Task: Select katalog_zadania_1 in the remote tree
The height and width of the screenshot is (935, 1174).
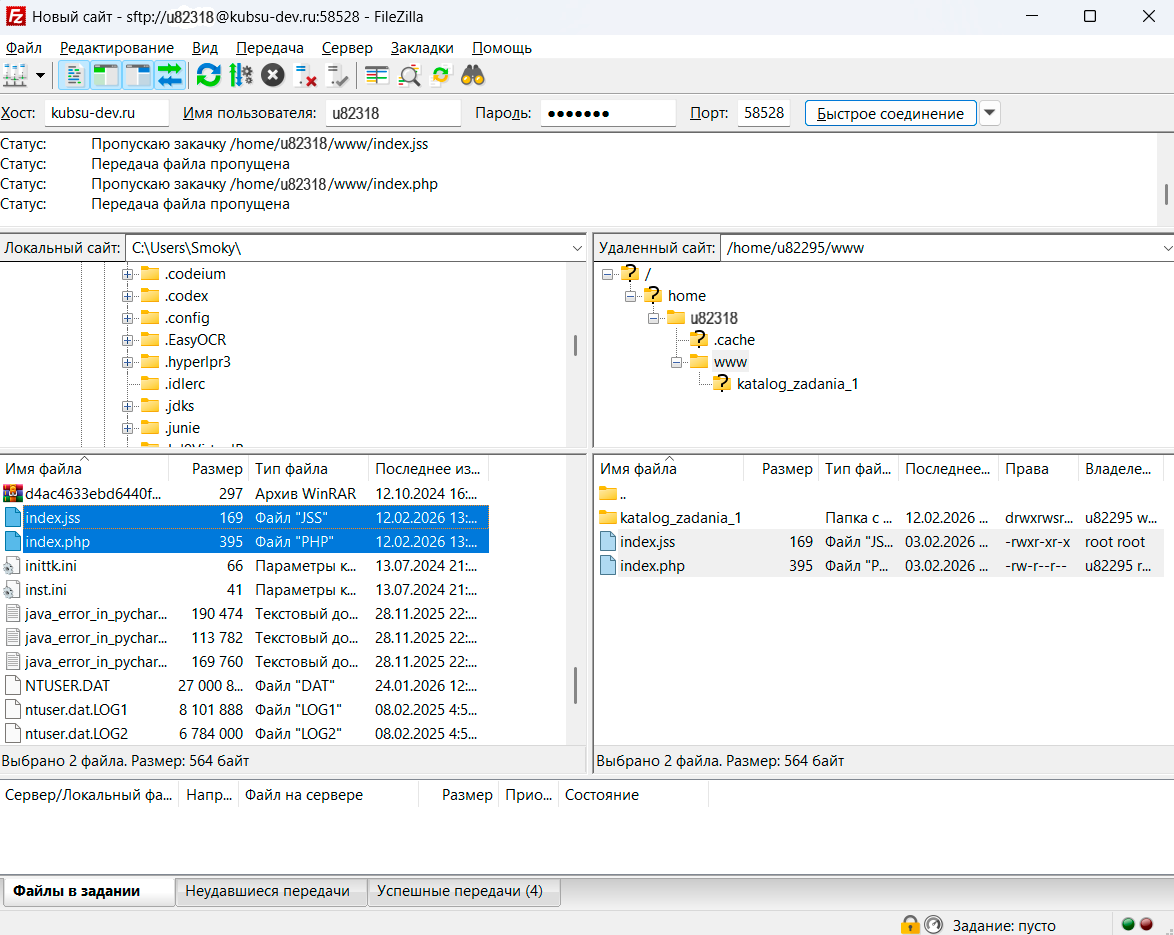Action: 797,384
